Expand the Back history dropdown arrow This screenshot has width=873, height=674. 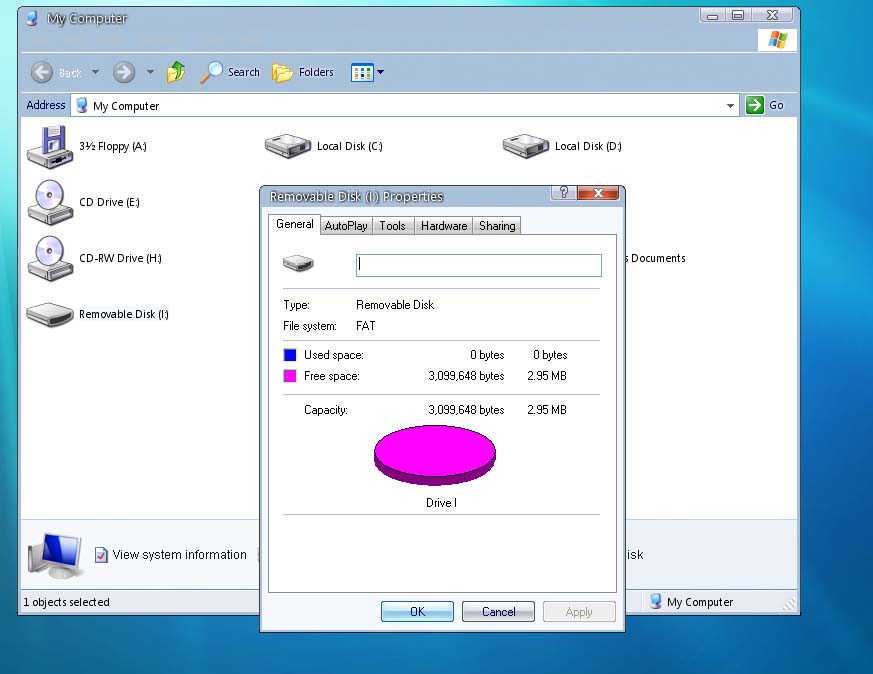tap(95, 72)
